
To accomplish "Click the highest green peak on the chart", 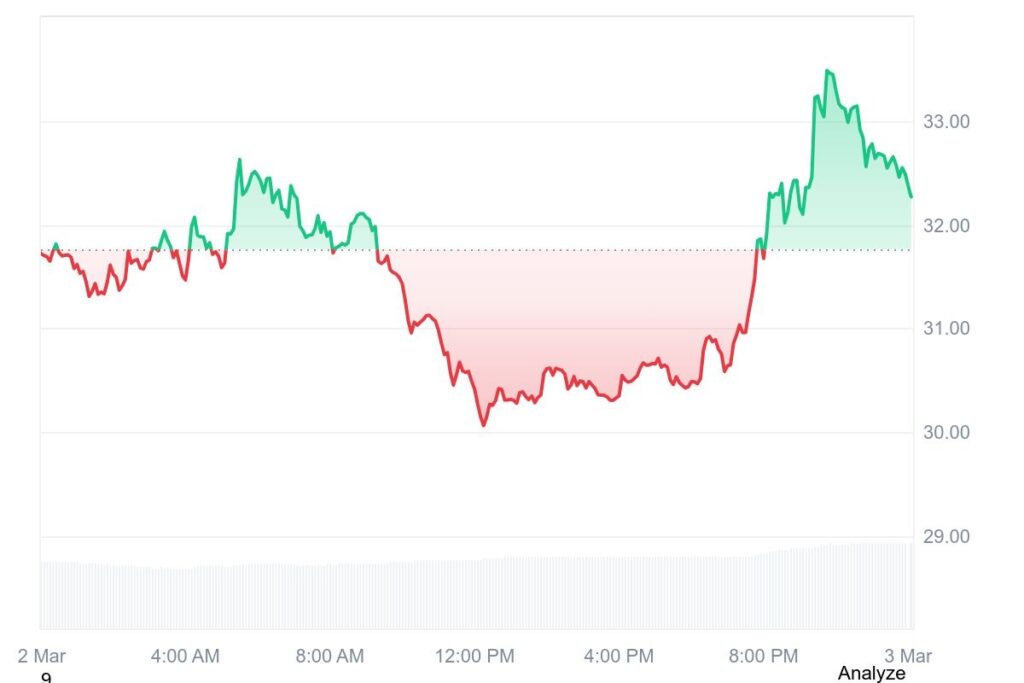I will pos(827,71).
